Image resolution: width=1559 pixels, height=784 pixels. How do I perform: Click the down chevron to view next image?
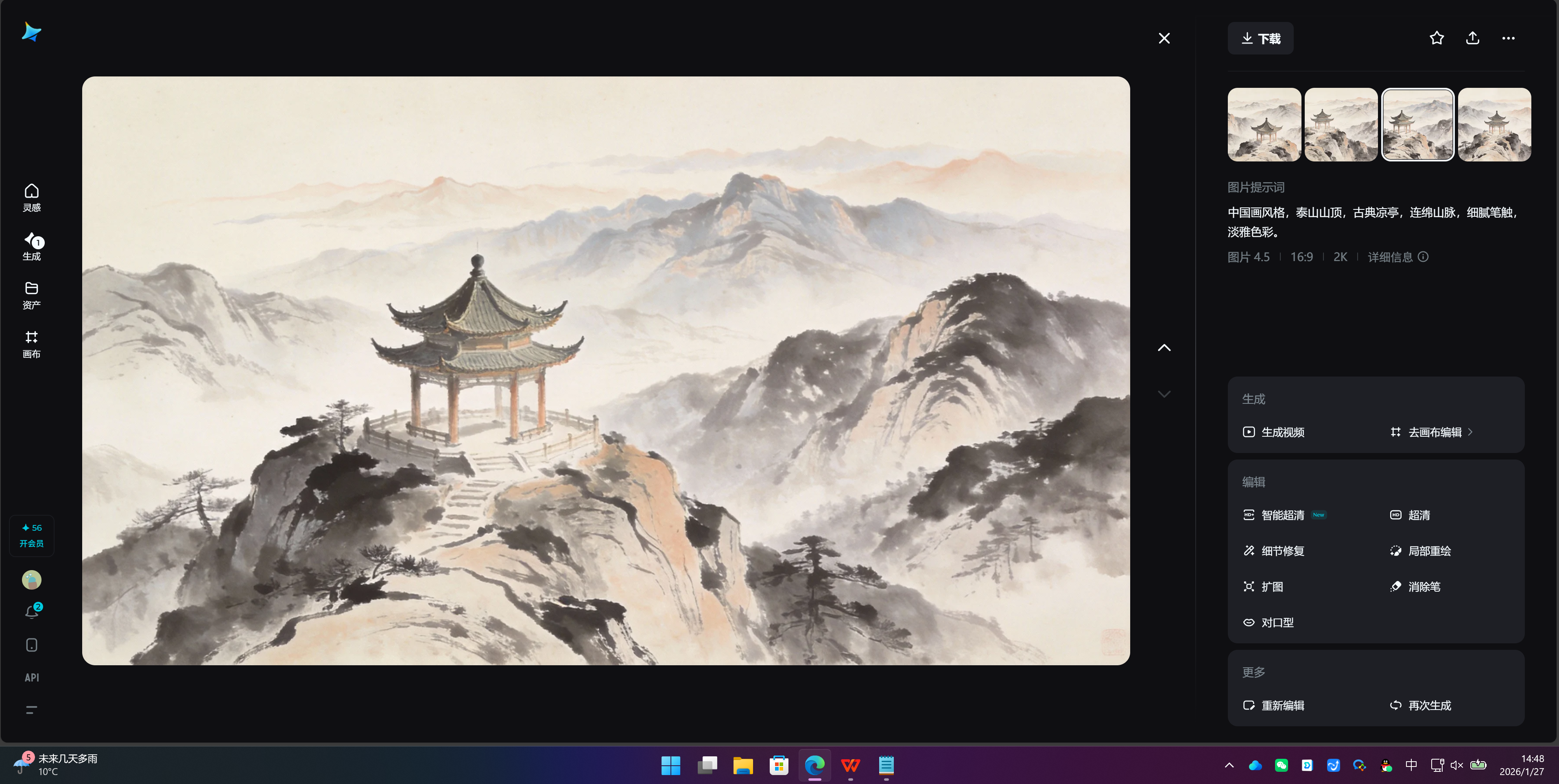[x=1164, y=393]
